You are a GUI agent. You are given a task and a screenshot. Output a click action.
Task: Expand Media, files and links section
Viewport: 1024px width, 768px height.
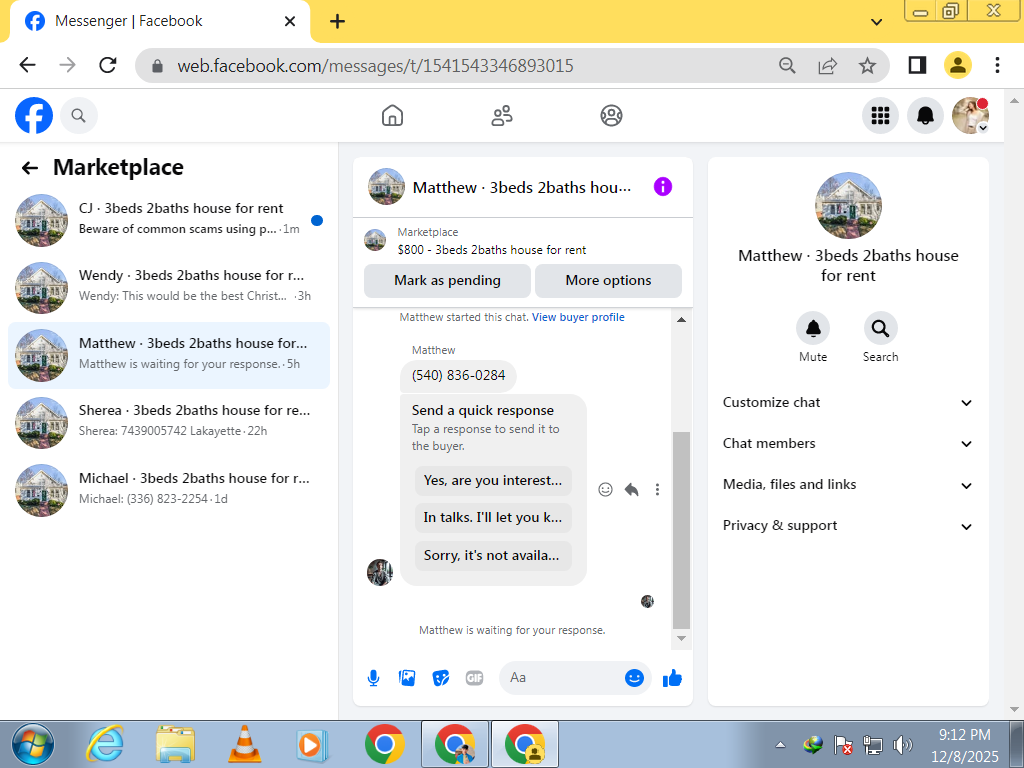(x=848, y=485)
